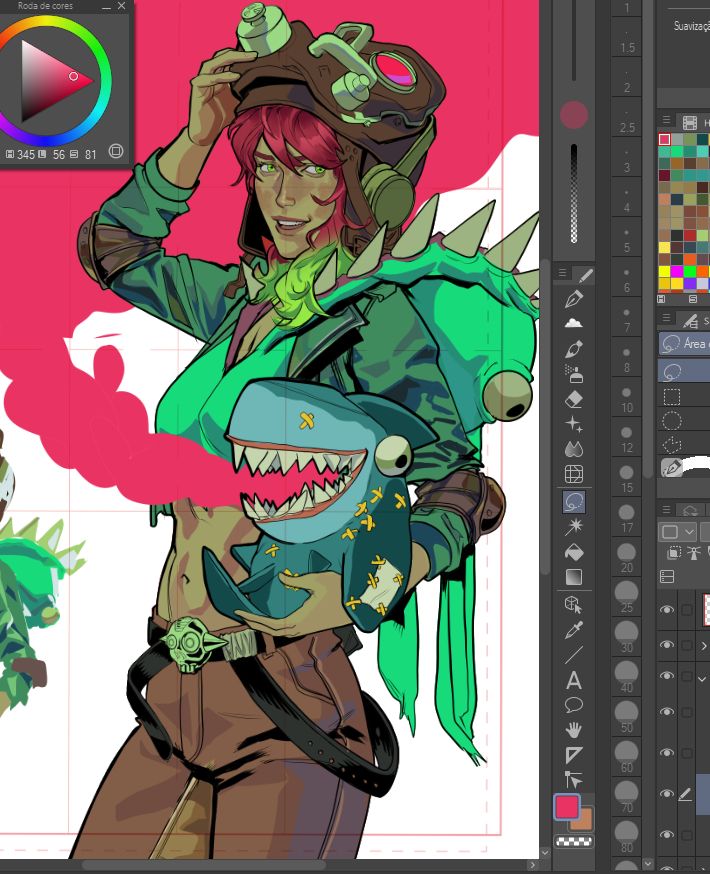Expand the collapsed layer folder
Screen dimensions: 710x874
[x=703, y=645]
